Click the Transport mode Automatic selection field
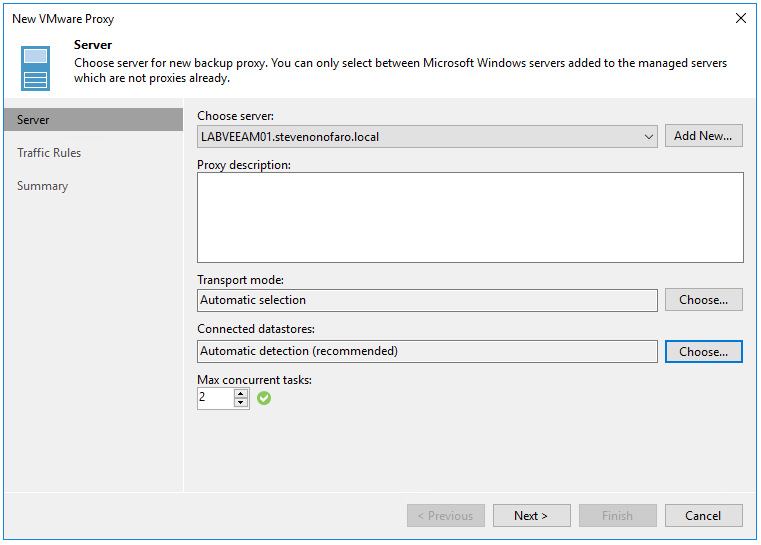 click(427, 300)
